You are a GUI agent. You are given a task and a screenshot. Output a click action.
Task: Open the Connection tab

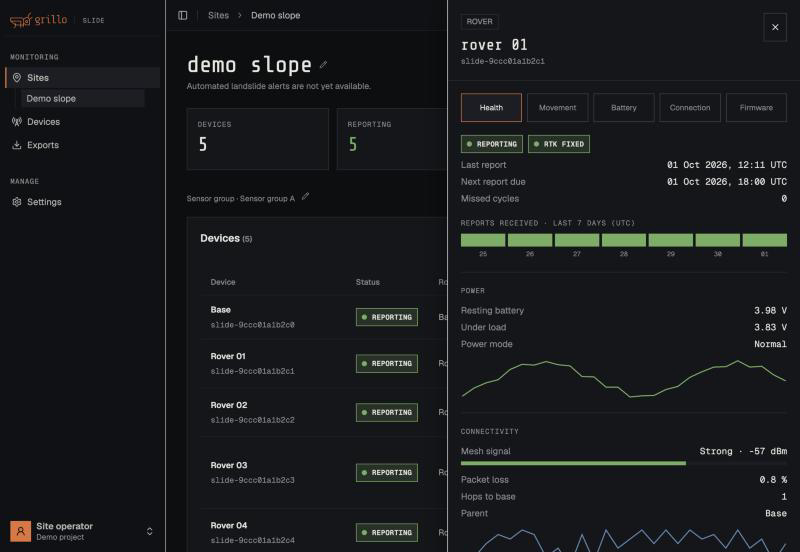[690, 108]
